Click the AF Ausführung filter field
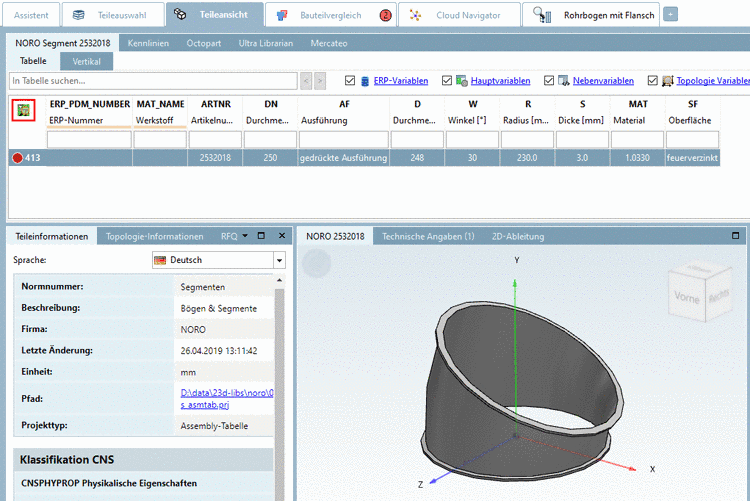Screen dimensions: 750x501 tap(344, 139)
